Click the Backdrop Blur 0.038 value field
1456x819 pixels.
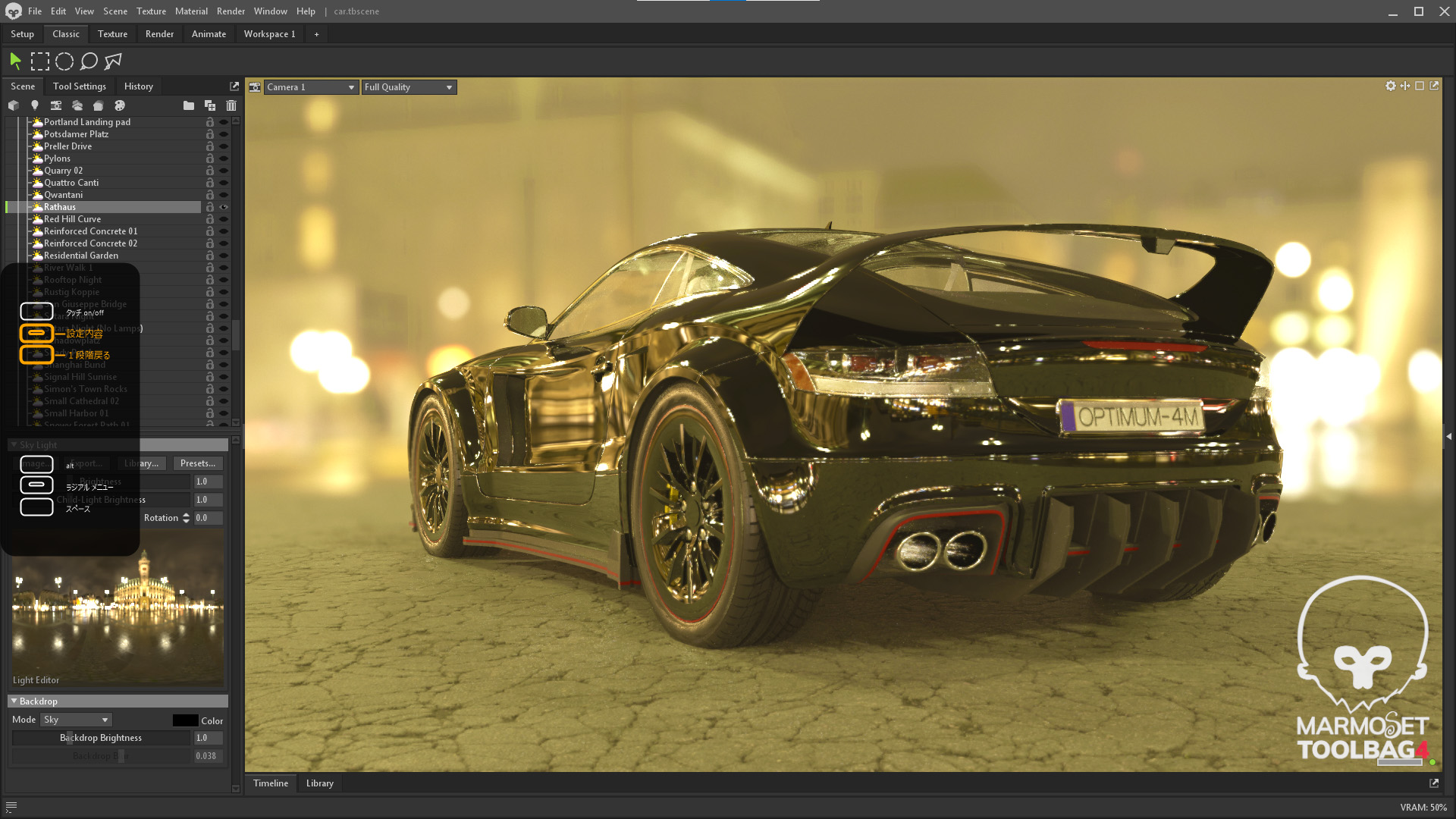click(209, 756)
